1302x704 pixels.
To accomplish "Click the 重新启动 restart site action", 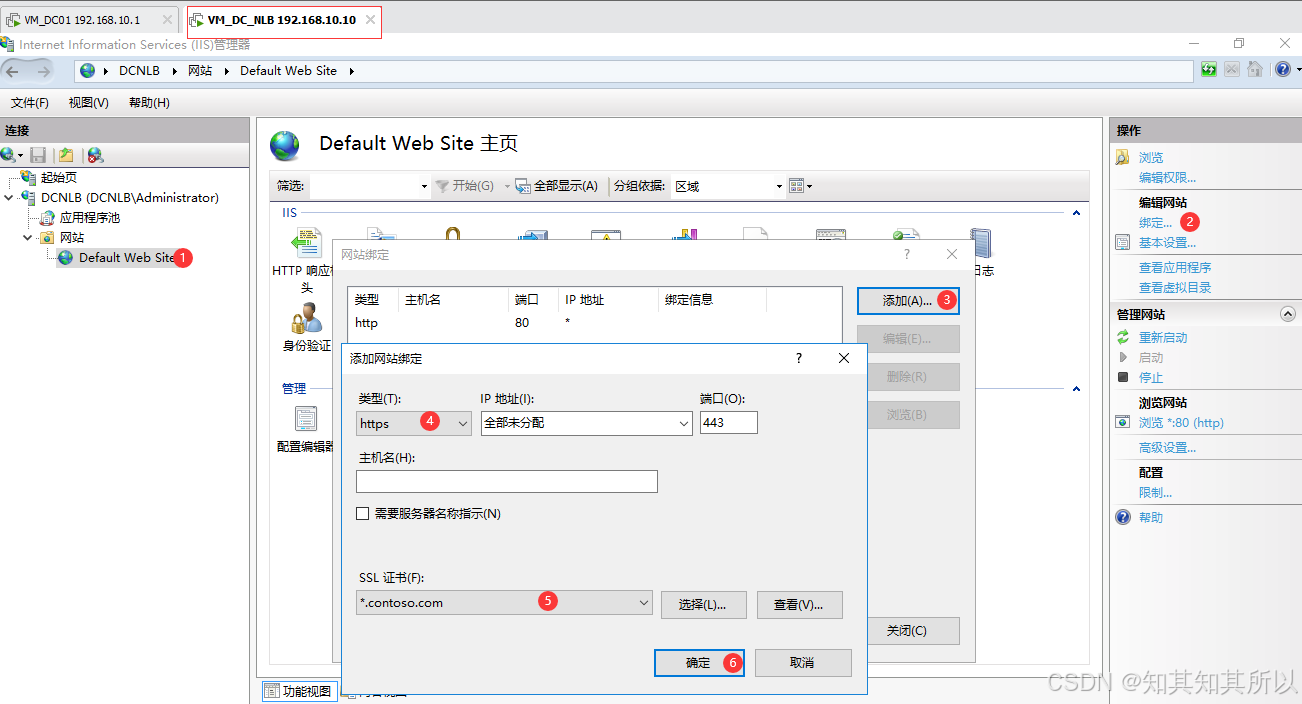I will point(1162,338).
